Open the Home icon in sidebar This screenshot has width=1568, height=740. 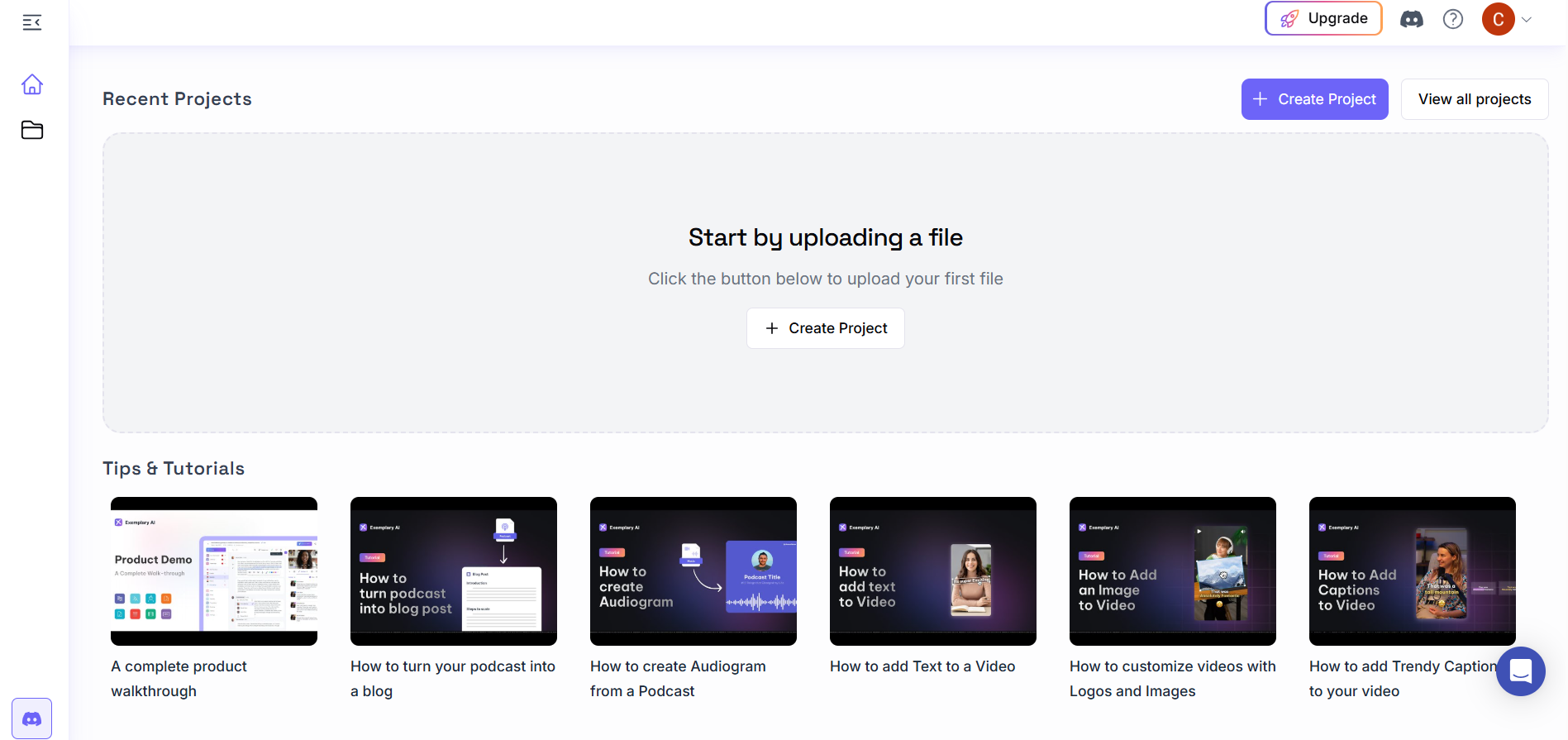coord(32,84)
